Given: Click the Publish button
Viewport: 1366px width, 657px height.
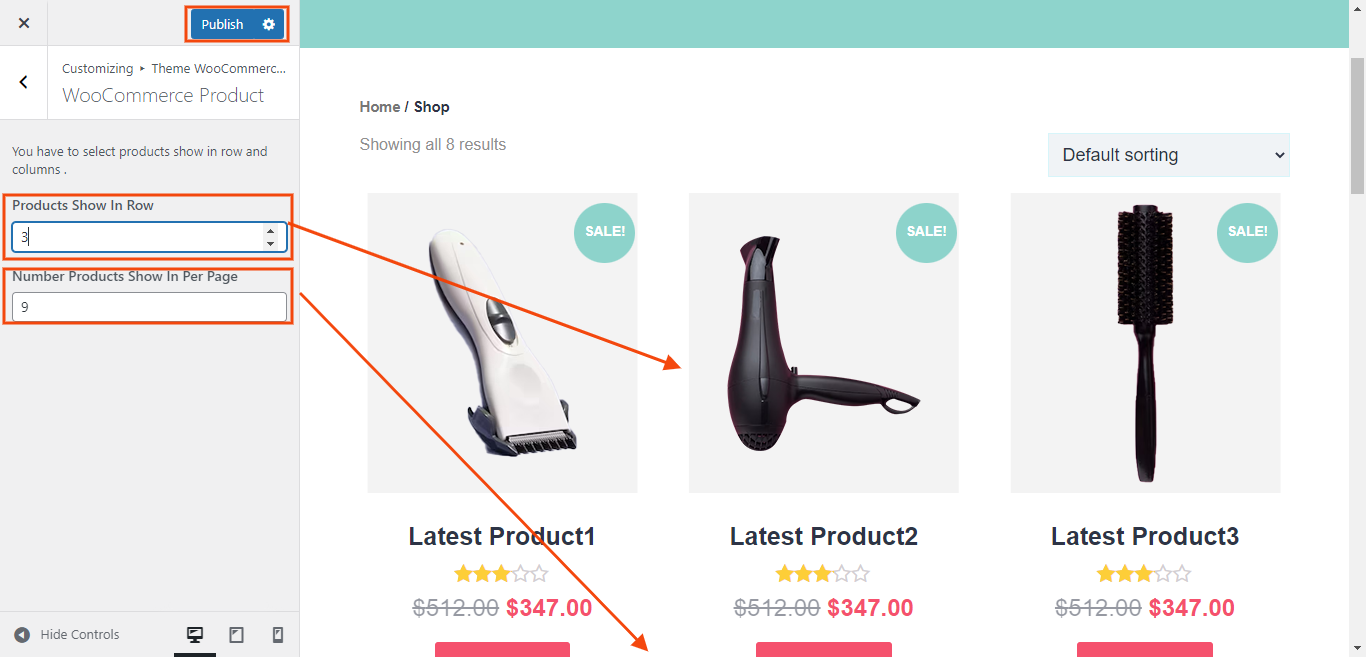Looking at the screenshot, I should tap(222, 24).
